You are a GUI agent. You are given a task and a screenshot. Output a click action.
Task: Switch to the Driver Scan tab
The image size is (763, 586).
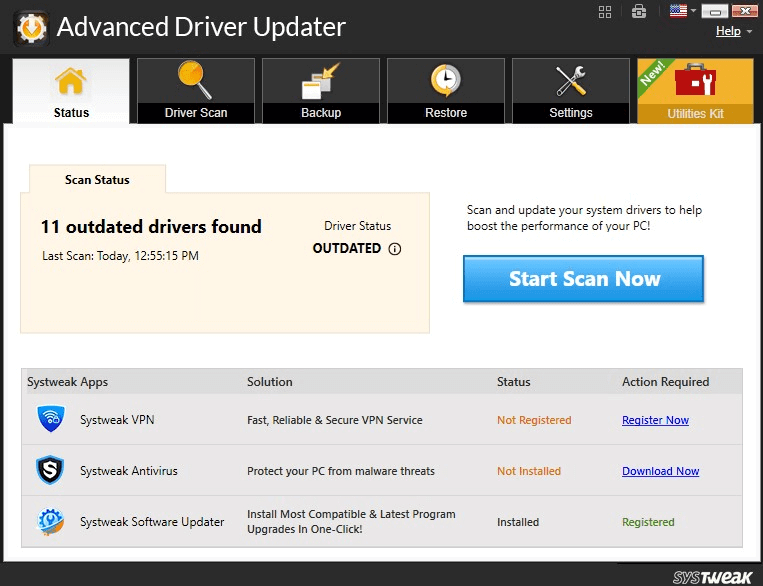click(x=196, y=91)
